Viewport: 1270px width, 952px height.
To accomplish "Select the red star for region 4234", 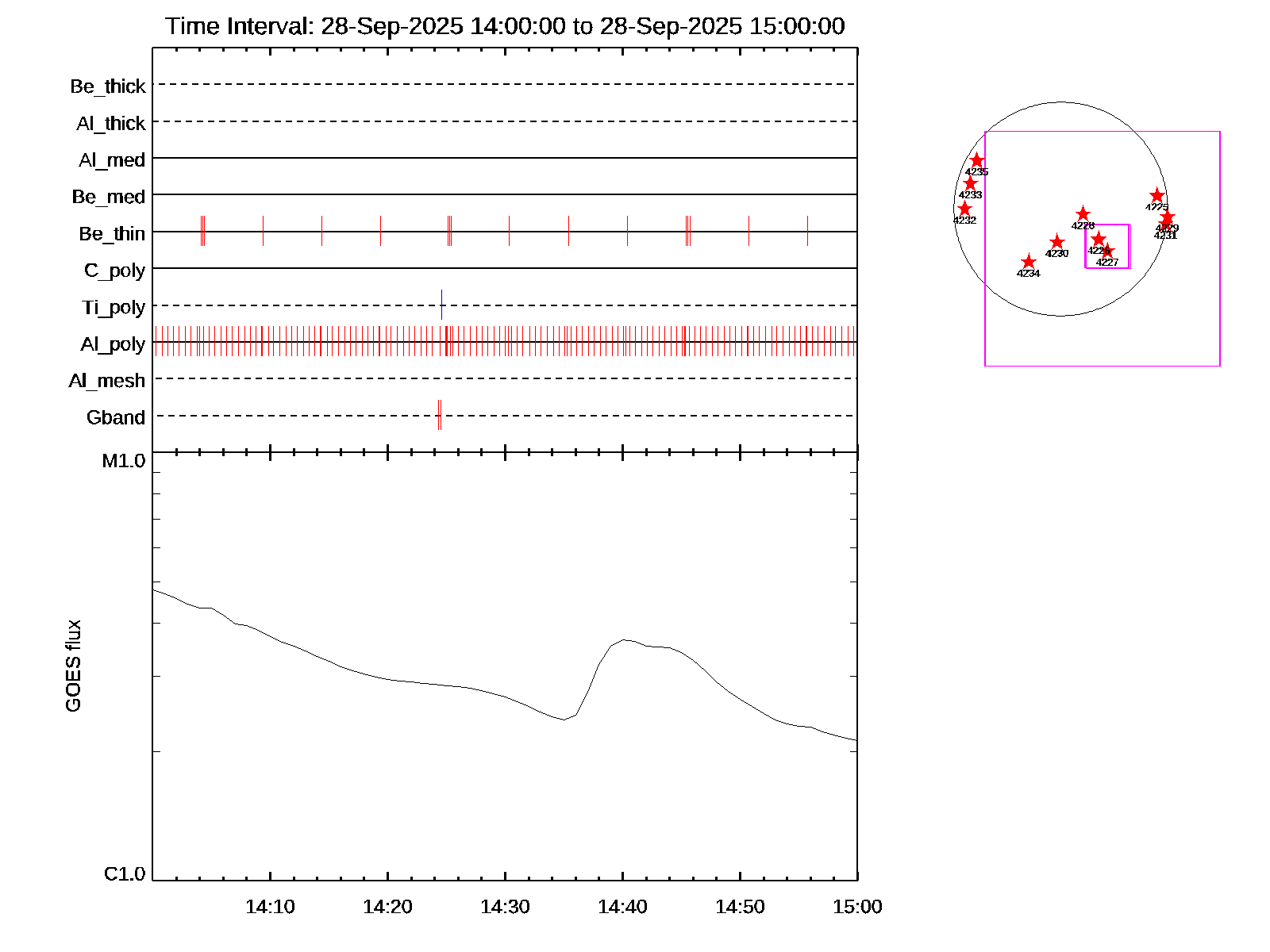I will click(x=1028, y=262).
